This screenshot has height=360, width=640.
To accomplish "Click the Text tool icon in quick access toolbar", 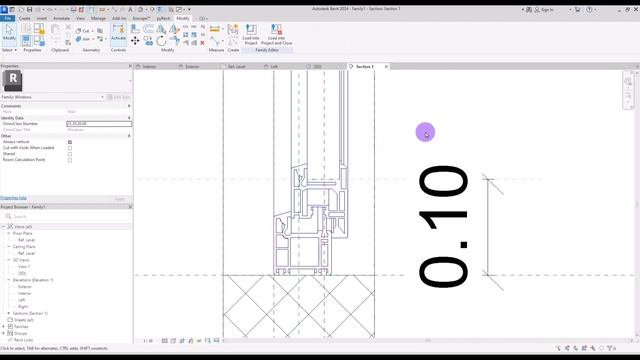I will point(130,9).
